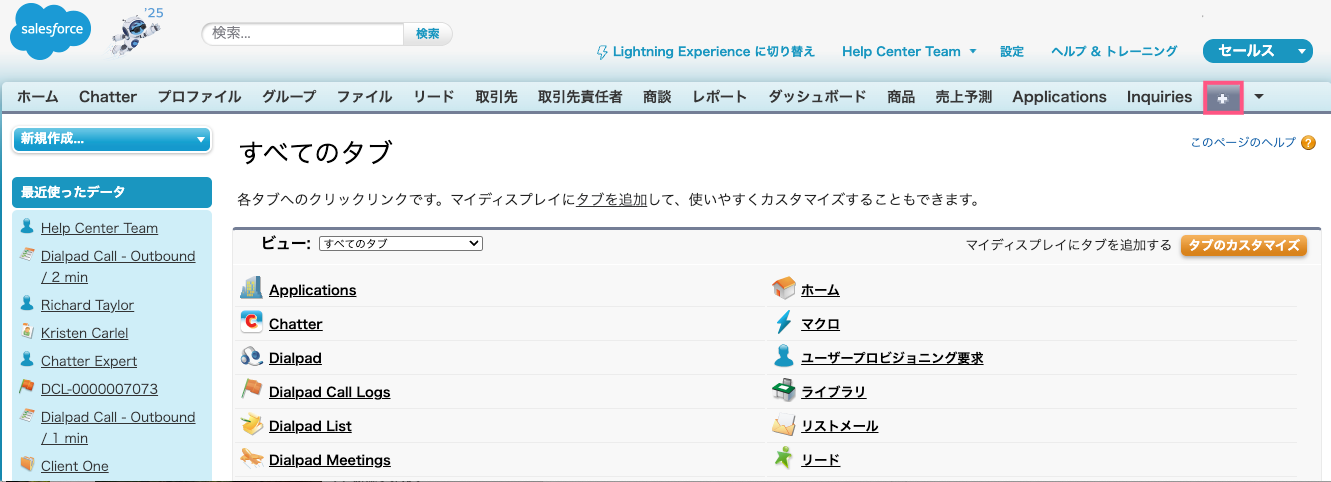1331x482 pixels.
Task: Open the レポート tab
Action: tap(719, 97)
